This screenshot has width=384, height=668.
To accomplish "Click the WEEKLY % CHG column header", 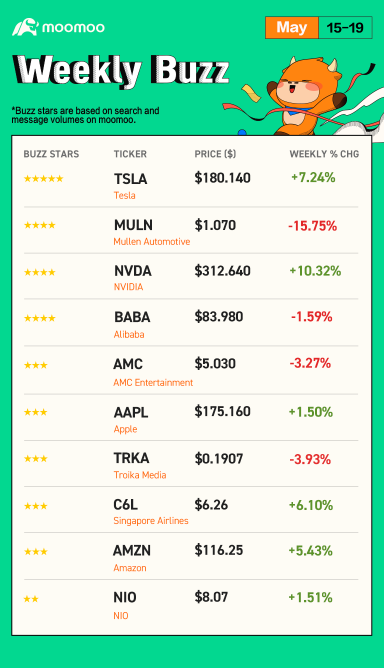I will click(x=324, y=154).
